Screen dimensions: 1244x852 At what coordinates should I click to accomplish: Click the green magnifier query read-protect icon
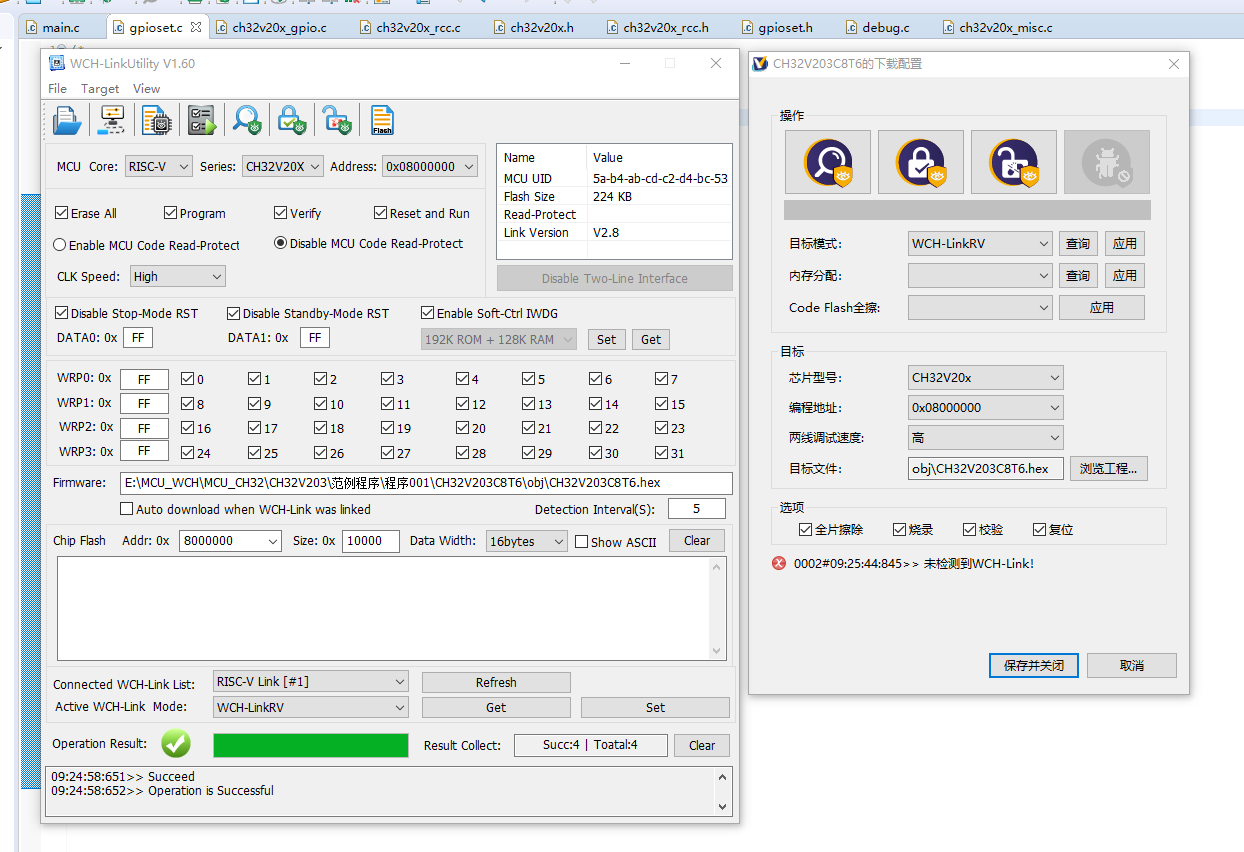coord(247,120)
